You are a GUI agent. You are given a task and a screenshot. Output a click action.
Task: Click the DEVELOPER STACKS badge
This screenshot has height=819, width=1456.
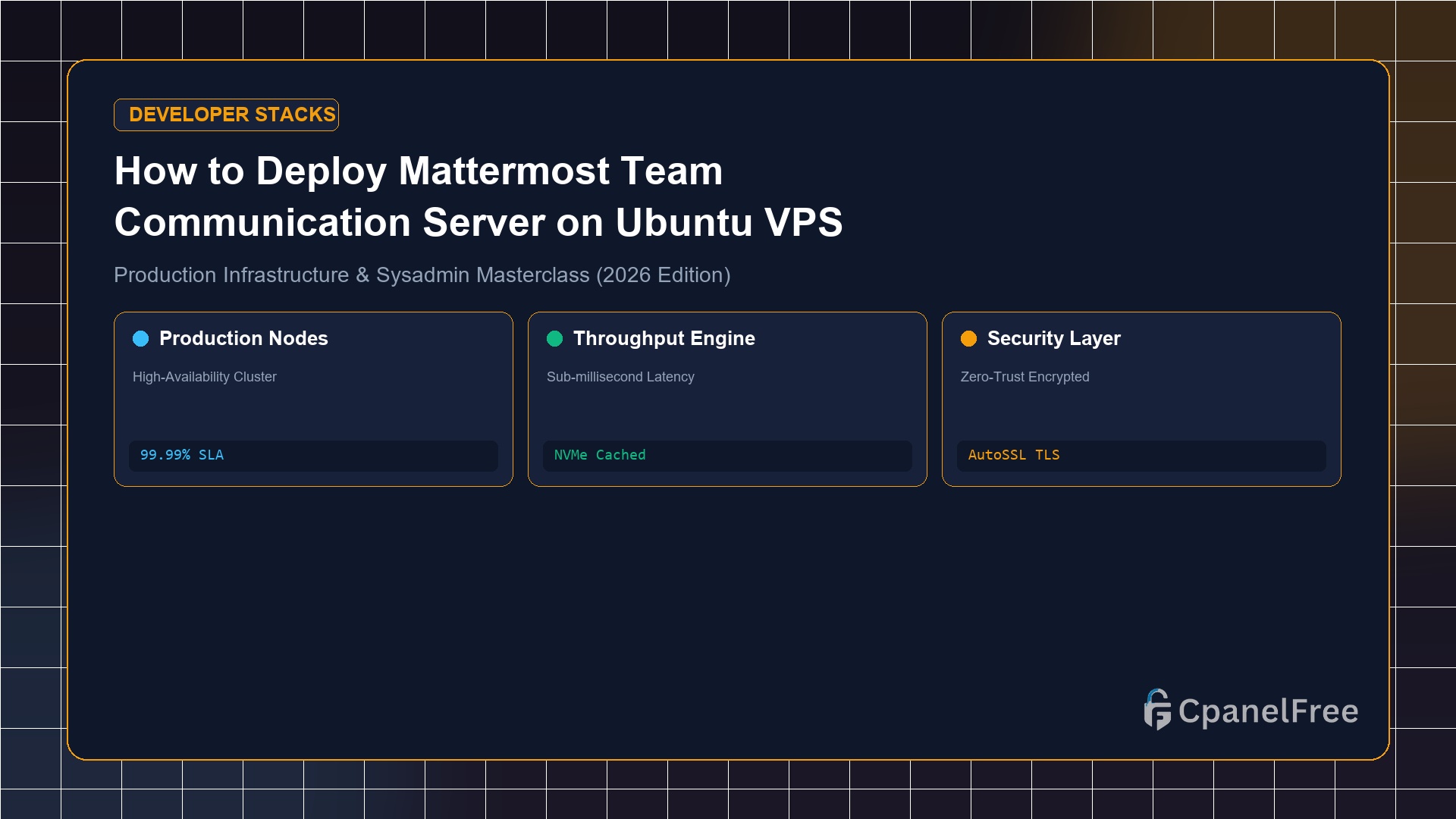pyautogui.click(x=226, y=115)
